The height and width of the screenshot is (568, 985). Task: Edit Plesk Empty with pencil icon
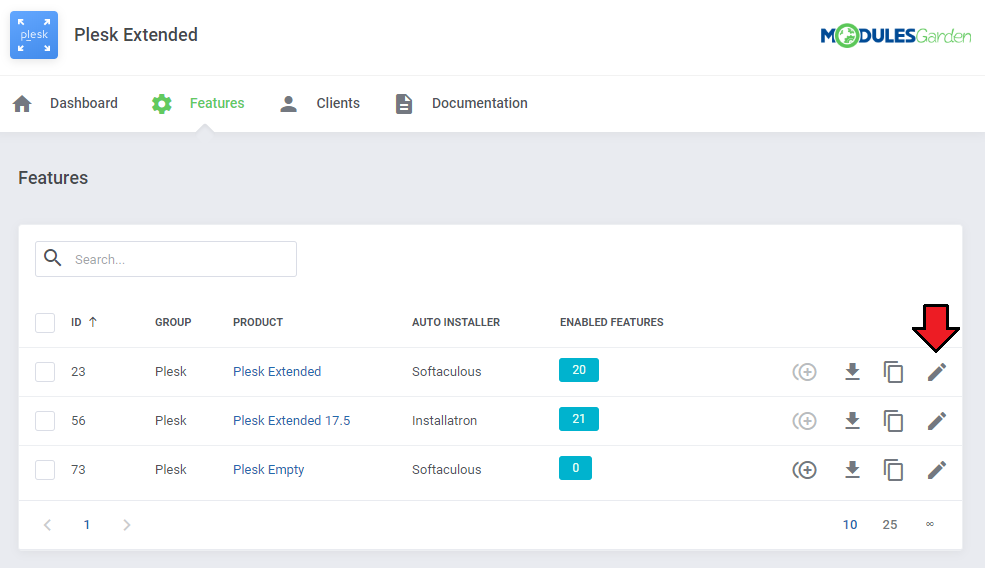pyautogui.click(x=937, y=470)
